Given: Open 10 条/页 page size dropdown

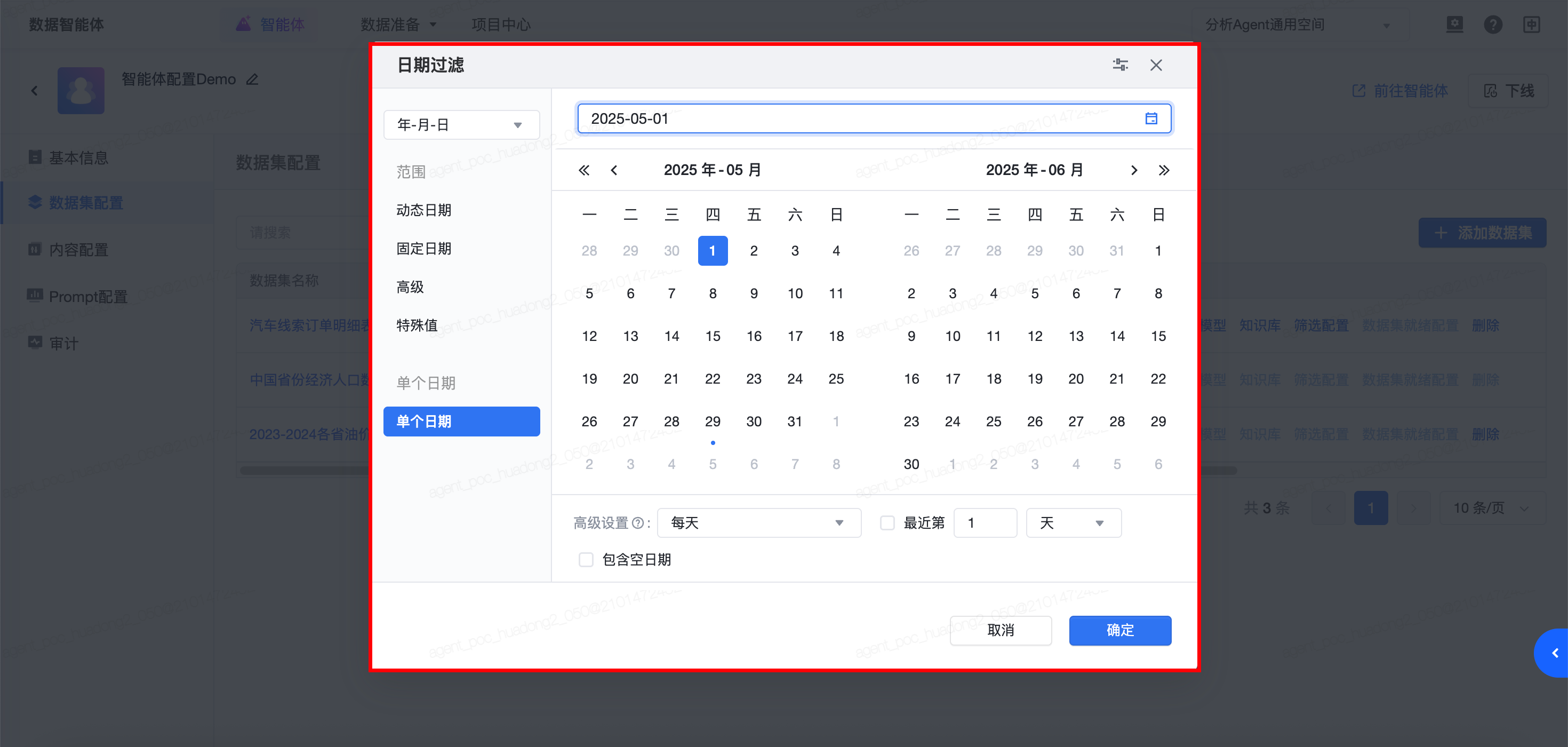Looking at the screenshot, I should point(1492,508).
